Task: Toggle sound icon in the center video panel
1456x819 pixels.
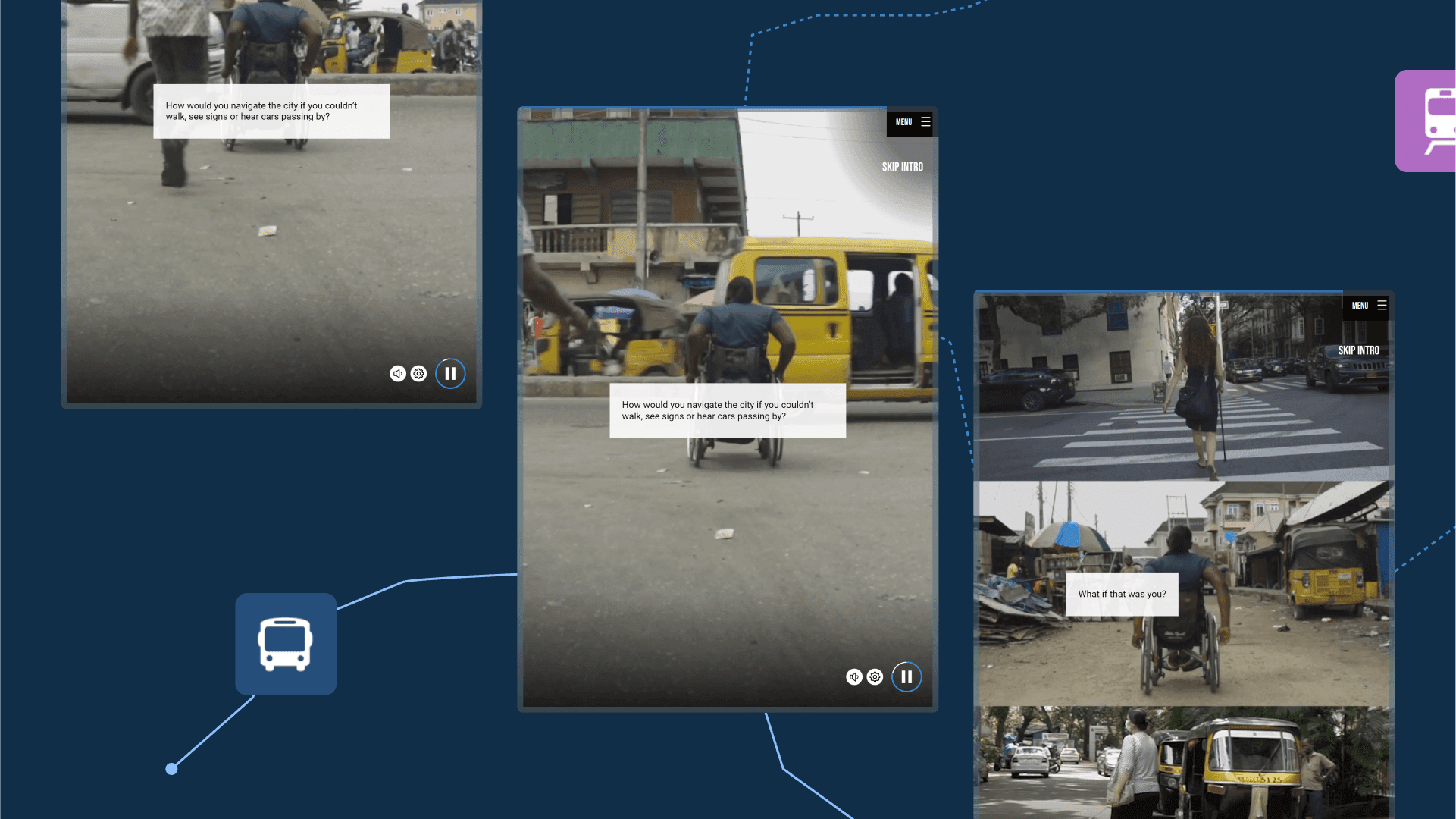Action: click(x=853, y=677)
